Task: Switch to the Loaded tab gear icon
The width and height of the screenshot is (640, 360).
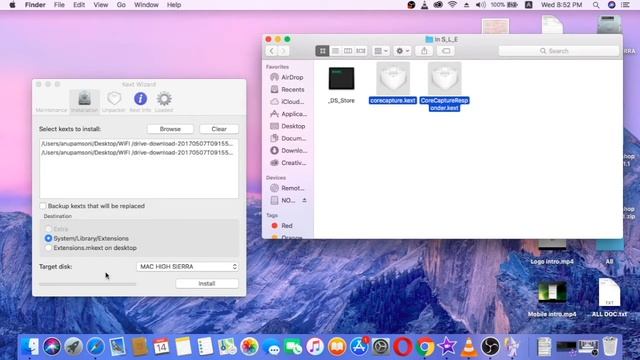Action: tap(164, 102)
